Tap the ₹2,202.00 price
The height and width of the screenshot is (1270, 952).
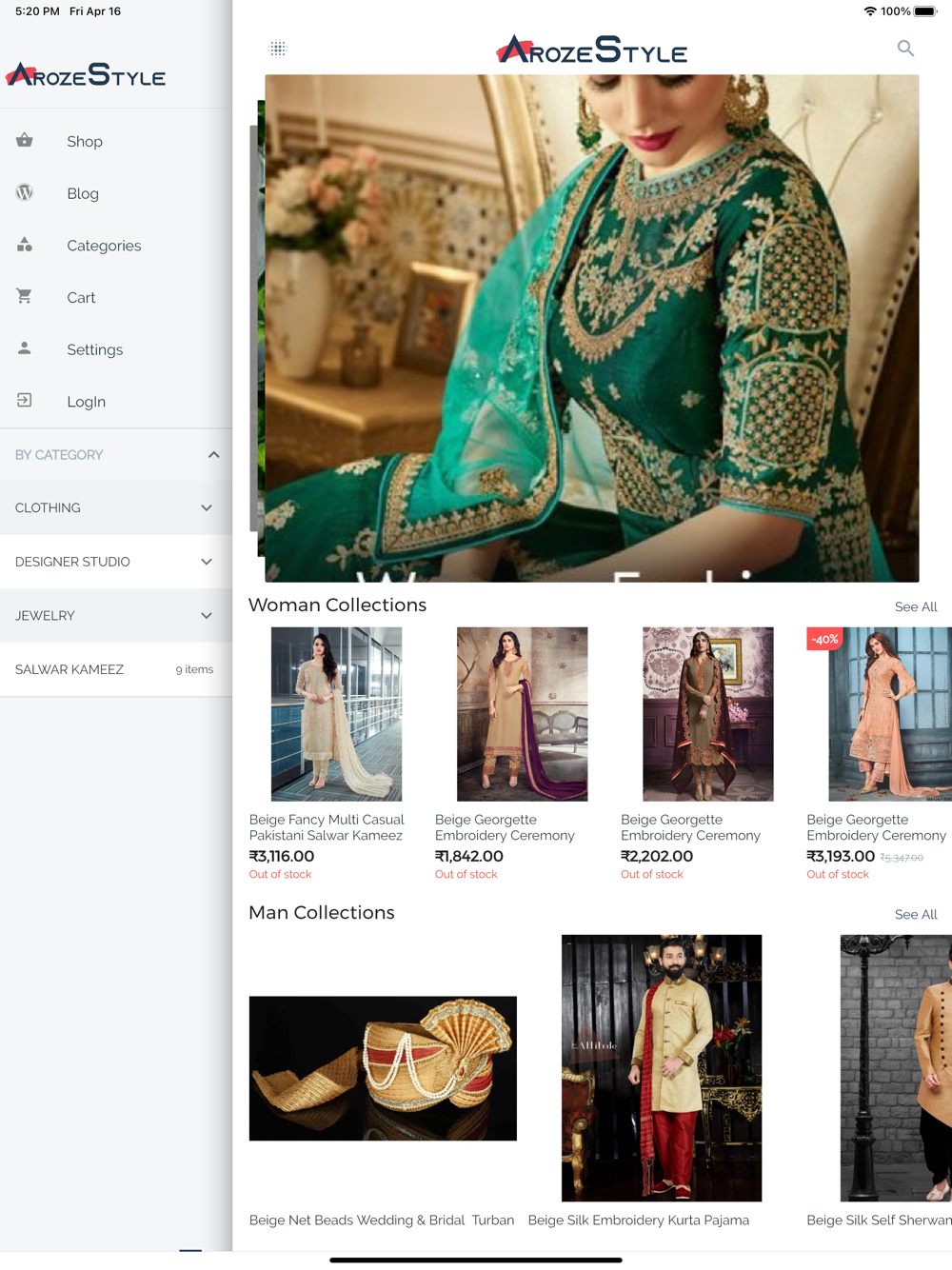[657, 856]
